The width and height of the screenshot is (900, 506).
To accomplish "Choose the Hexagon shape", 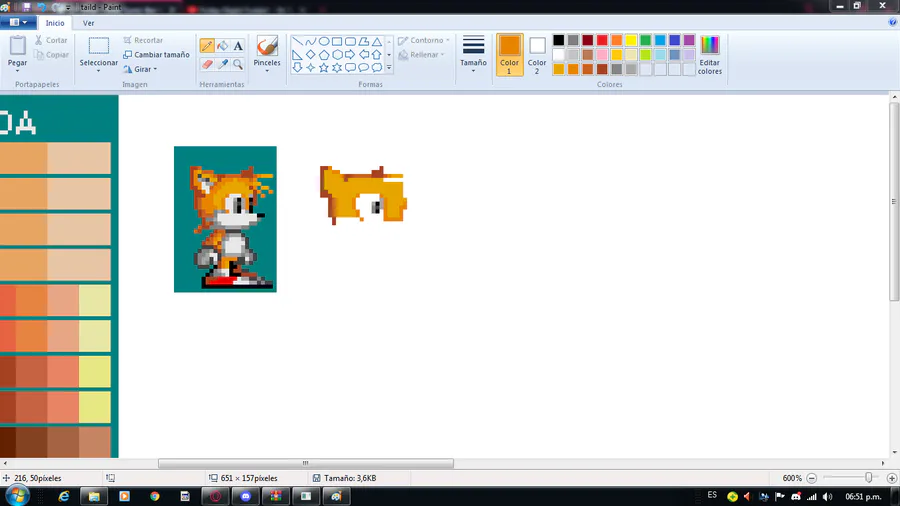I will tap(337, 55).
